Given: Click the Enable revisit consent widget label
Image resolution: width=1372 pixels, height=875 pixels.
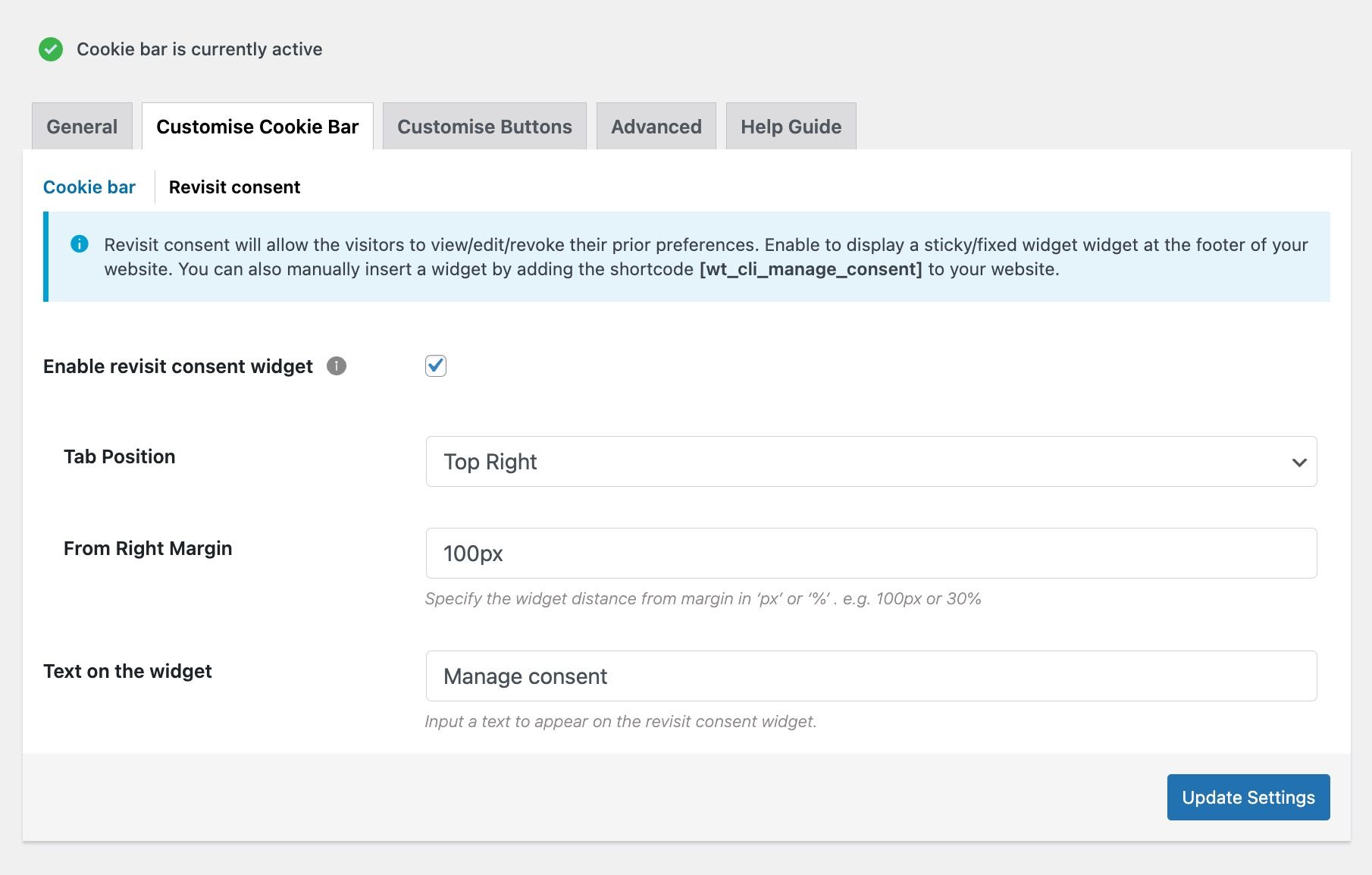Looking at the screenshot, I should [x=178, y=366].
